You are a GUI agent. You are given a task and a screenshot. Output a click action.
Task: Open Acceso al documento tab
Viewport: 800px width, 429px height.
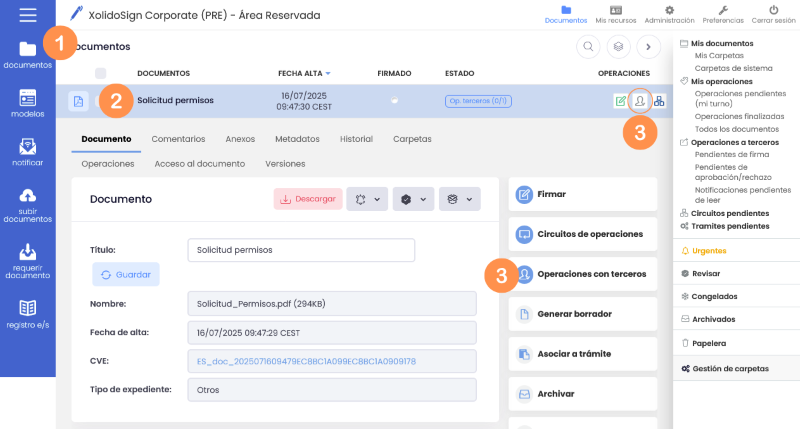[x=199, y=164]
